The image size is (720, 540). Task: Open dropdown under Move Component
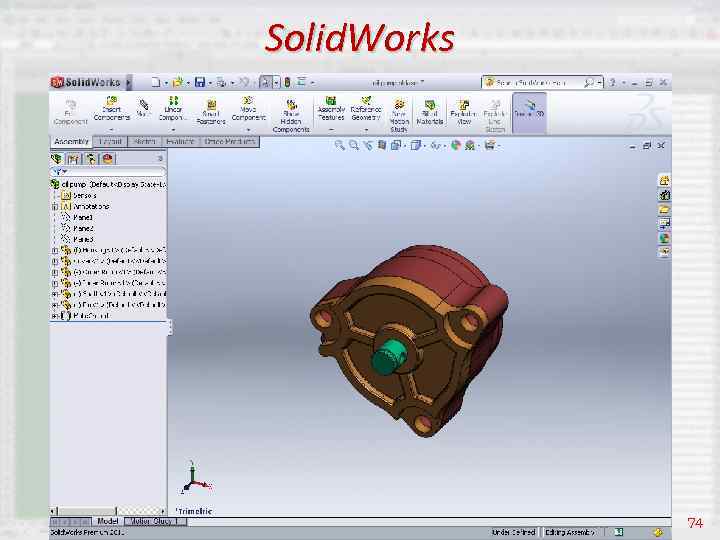coord(248,130)
